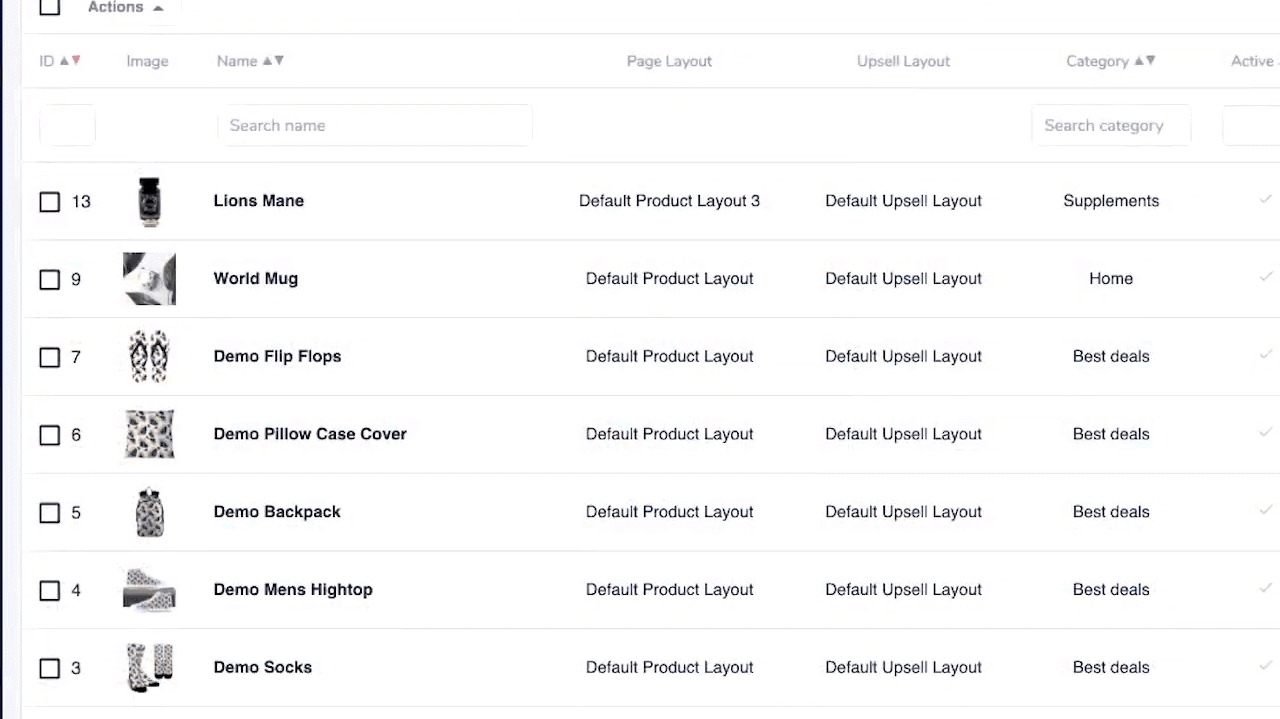Open the World Mug product thumbnail
Viewport: 1280px width, 719px height.
pyautogui.click(x=149, y=279)
